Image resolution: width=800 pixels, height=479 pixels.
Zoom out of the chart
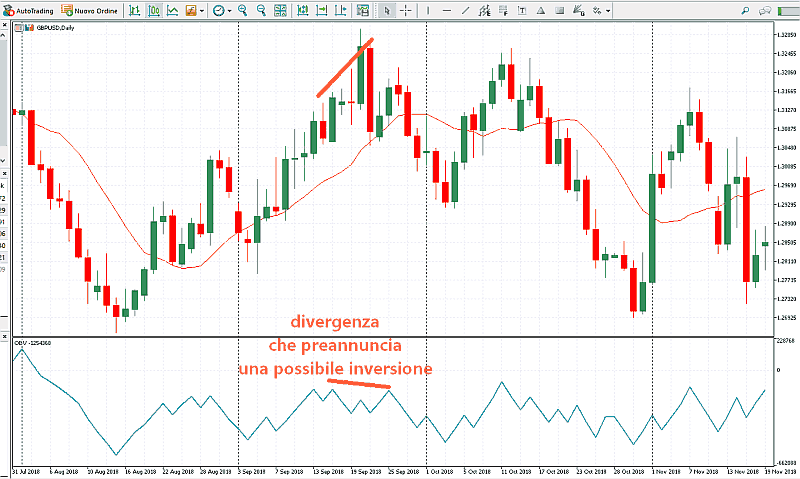[x=261, y=10]
